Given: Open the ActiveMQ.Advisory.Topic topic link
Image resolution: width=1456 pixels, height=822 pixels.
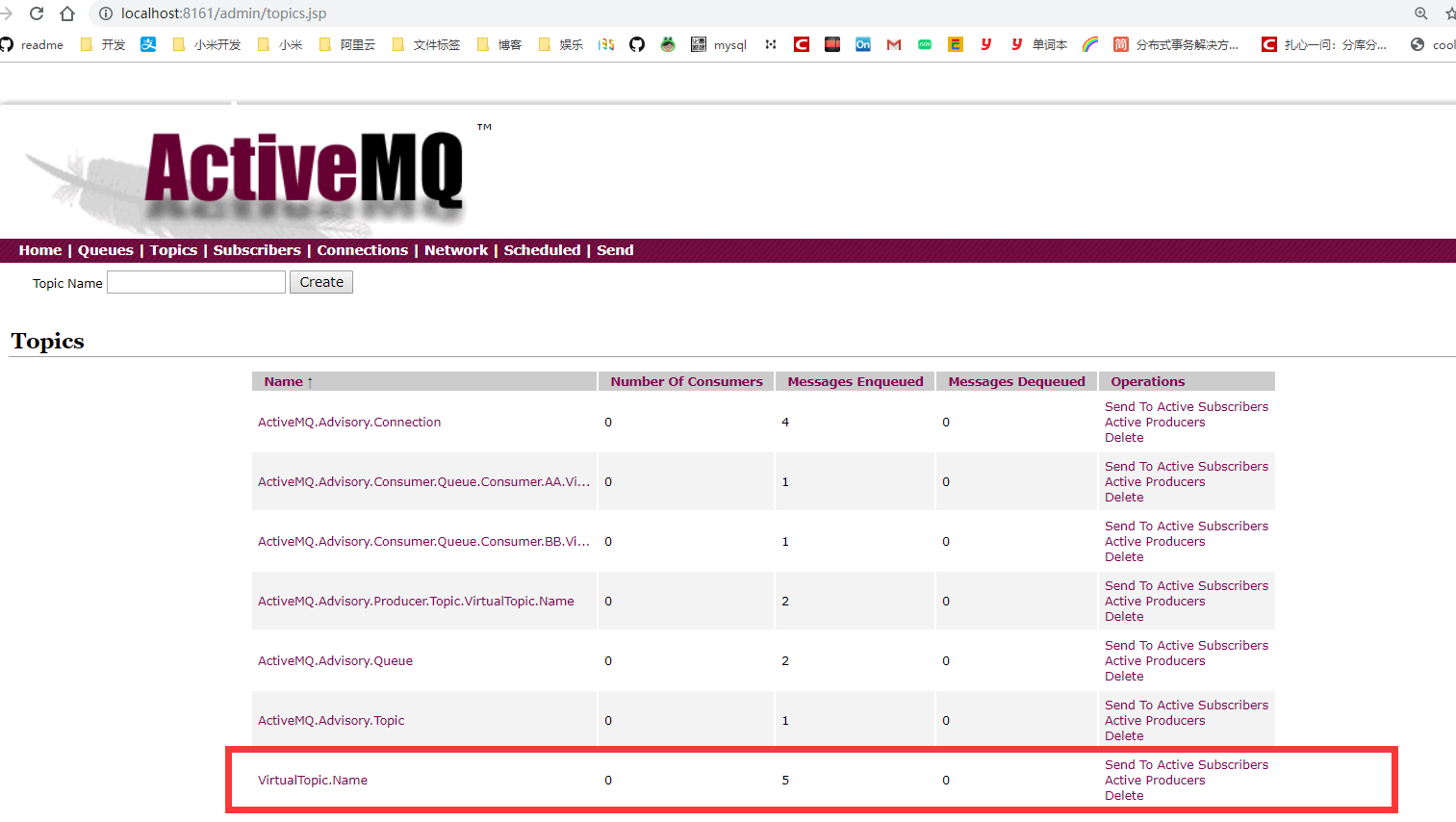Looking at the screenshot, I should [331, 721].
